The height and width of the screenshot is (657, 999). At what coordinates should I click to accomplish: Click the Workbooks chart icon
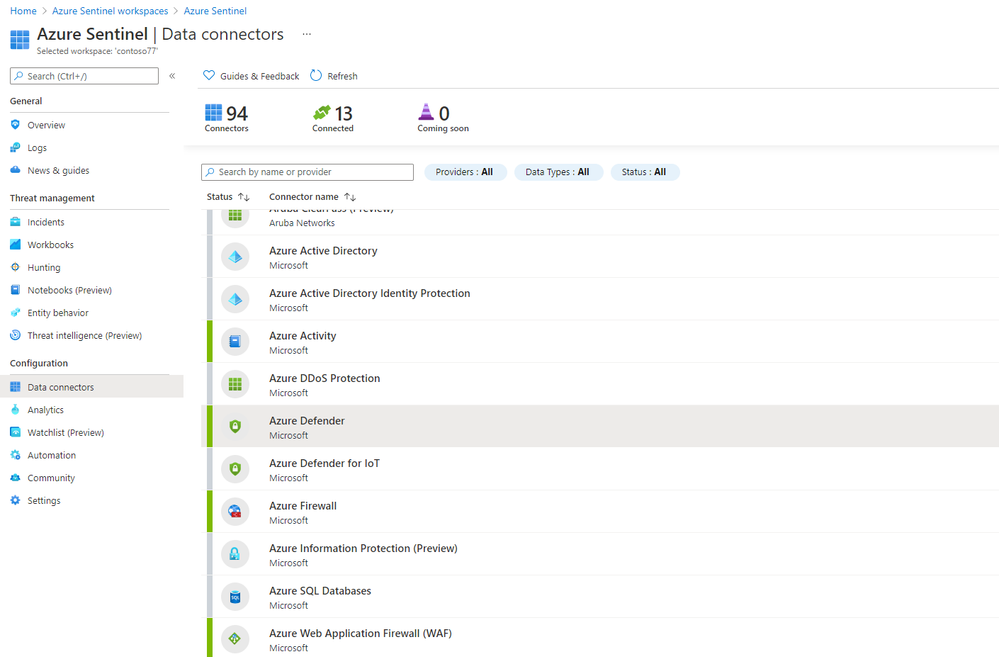(15, 245)
